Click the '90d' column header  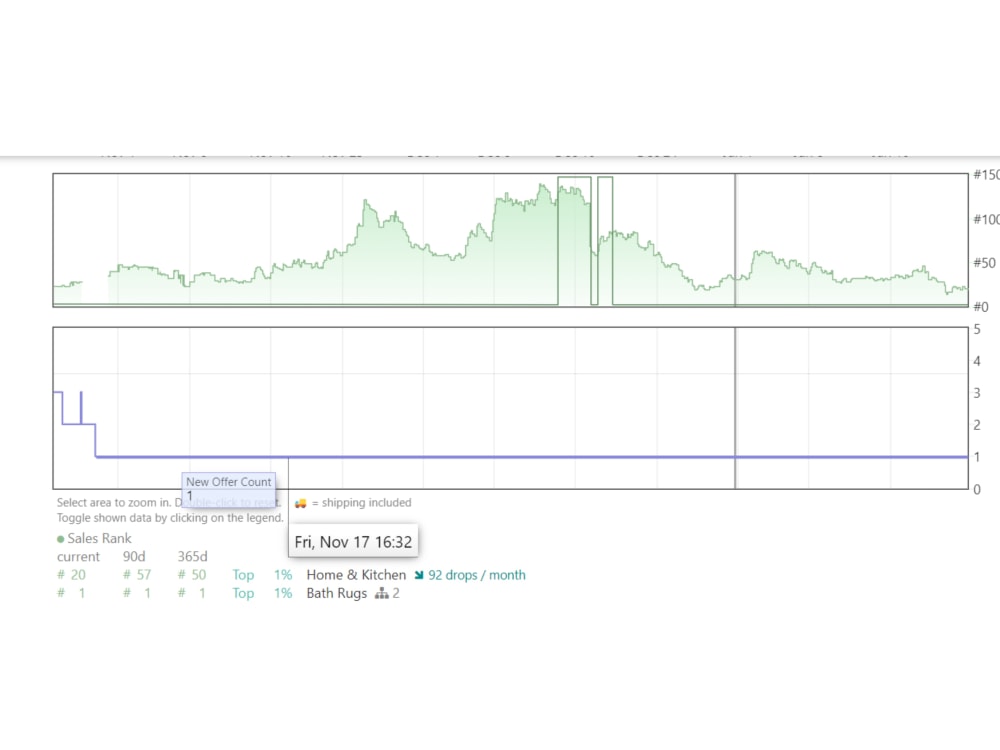(134, 557)
